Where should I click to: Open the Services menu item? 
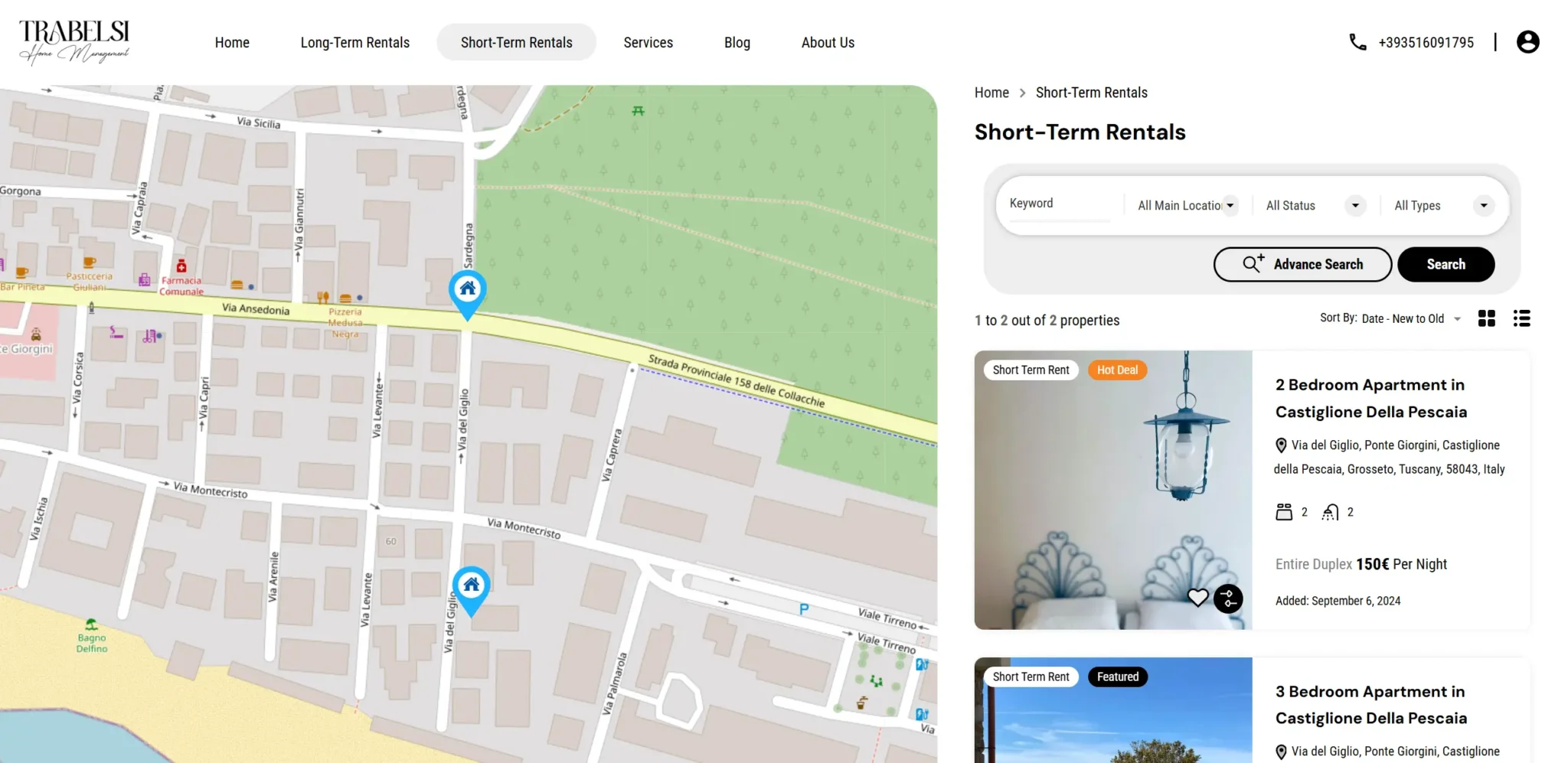click(x=648, y=43)
